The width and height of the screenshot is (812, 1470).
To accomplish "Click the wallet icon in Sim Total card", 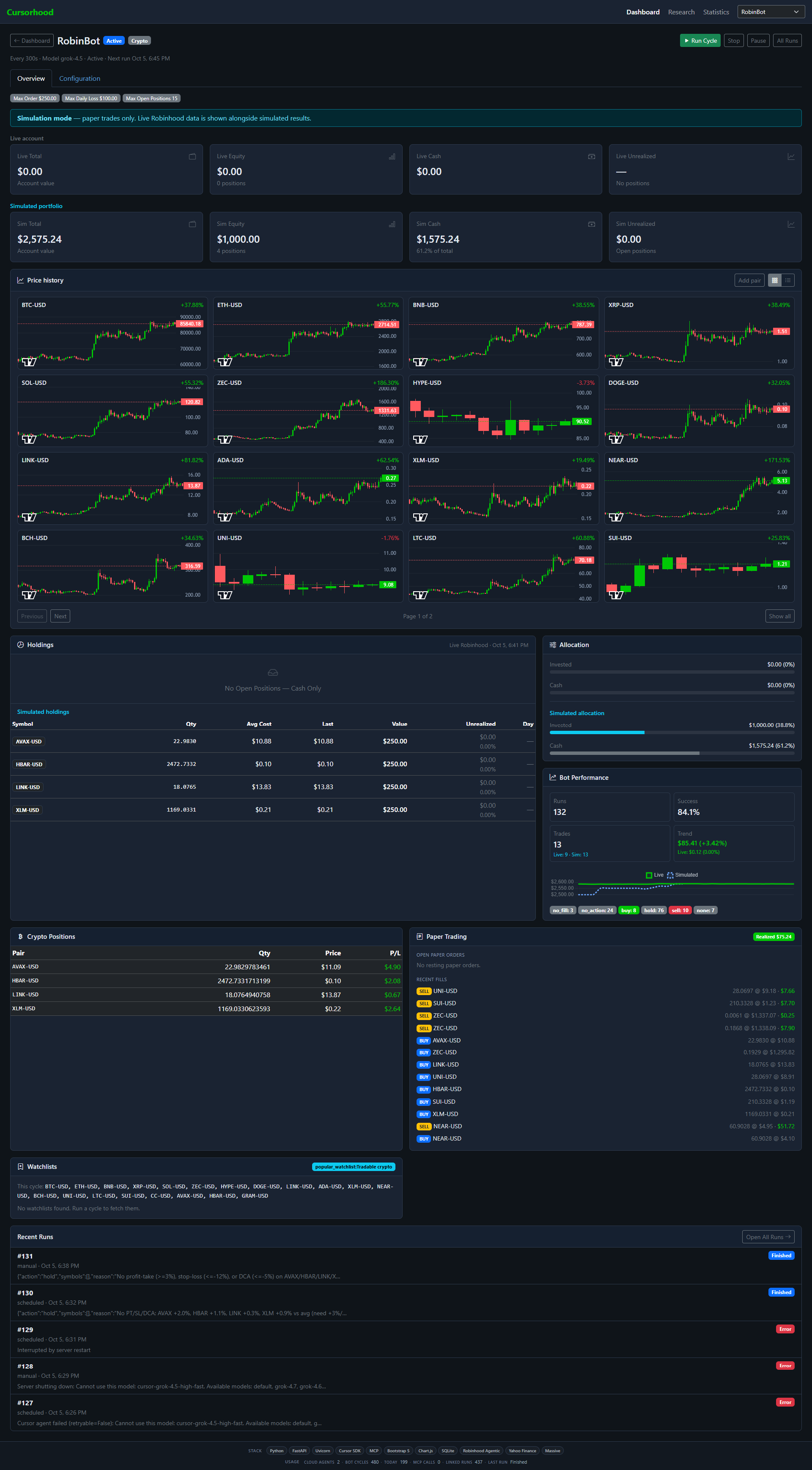I will (192, 224).
